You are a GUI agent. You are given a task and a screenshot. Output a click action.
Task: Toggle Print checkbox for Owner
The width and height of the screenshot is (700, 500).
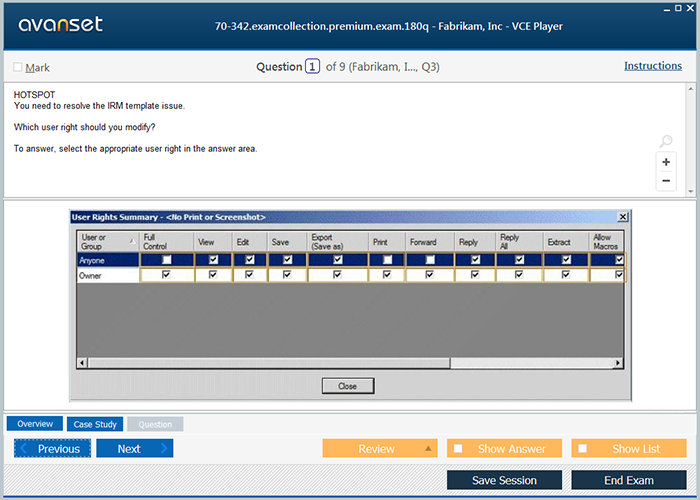(x=387, y=275)
